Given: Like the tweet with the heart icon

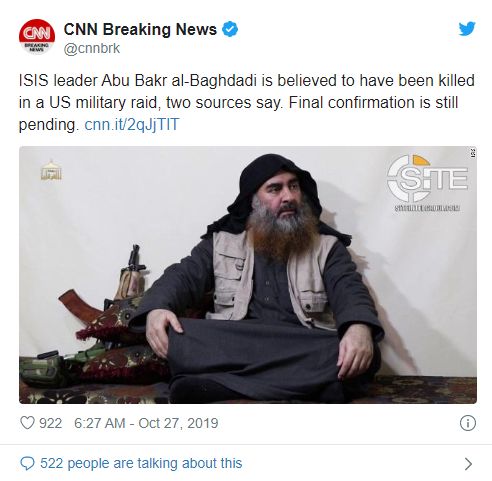Looking at the screenshot, I should coord(27,423).
